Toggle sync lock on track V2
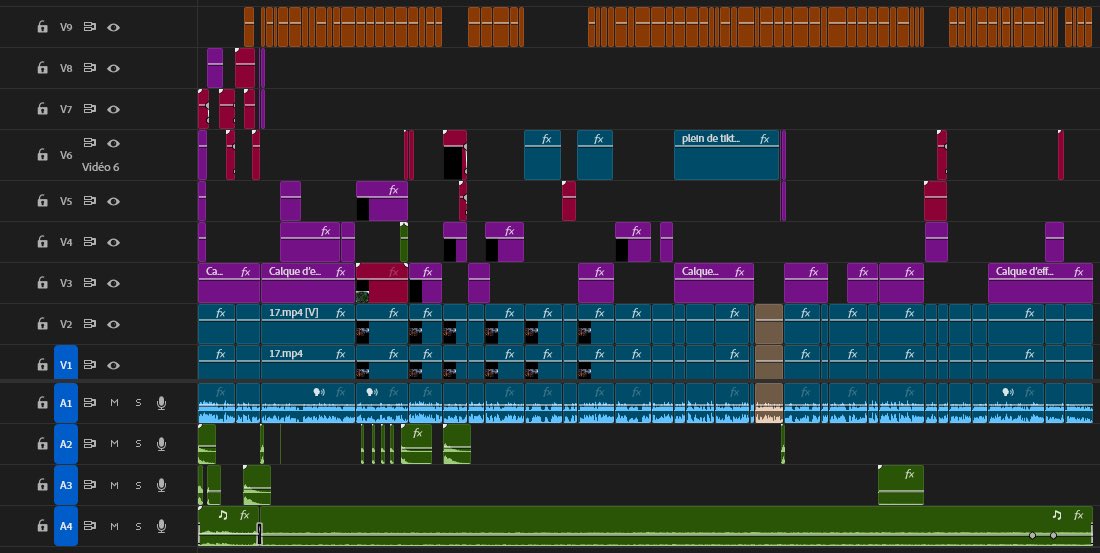Screen dimensions: 1100x553 (90, 324)
